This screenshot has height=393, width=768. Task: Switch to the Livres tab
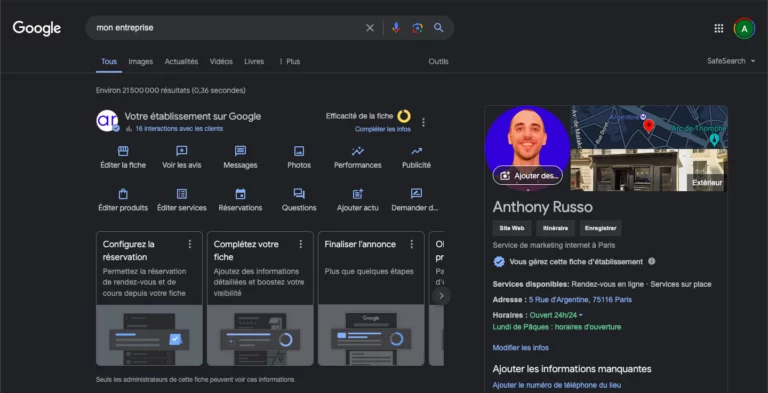(254, 62)
